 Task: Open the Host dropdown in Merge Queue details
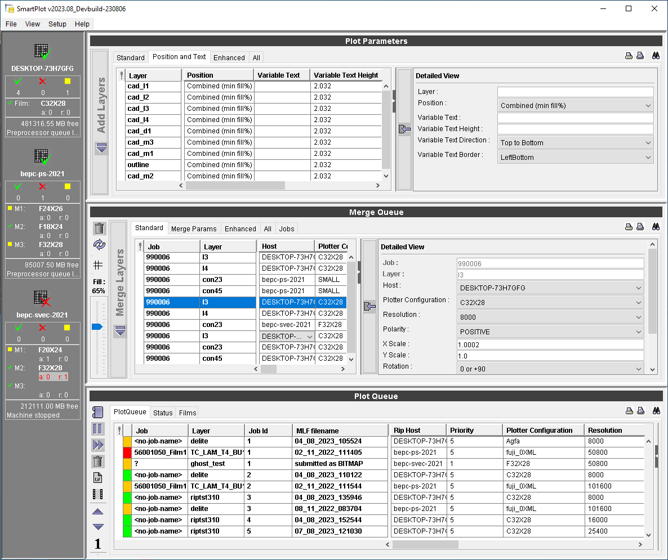pos(550,288)
